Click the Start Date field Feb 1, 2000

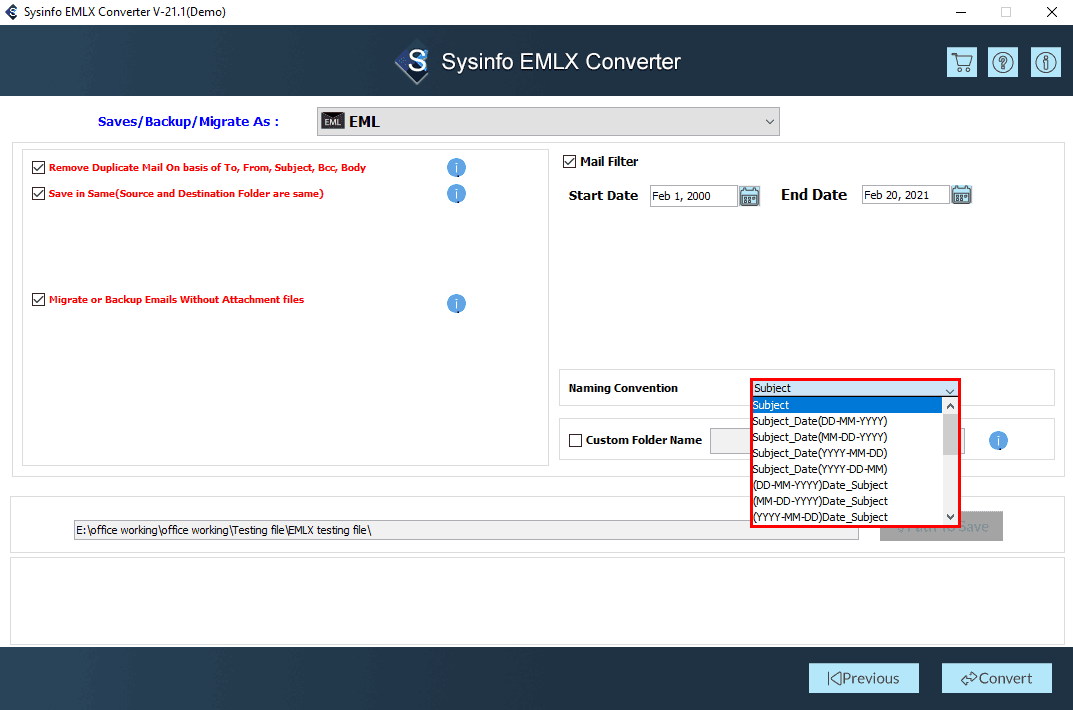click(693, 196)
